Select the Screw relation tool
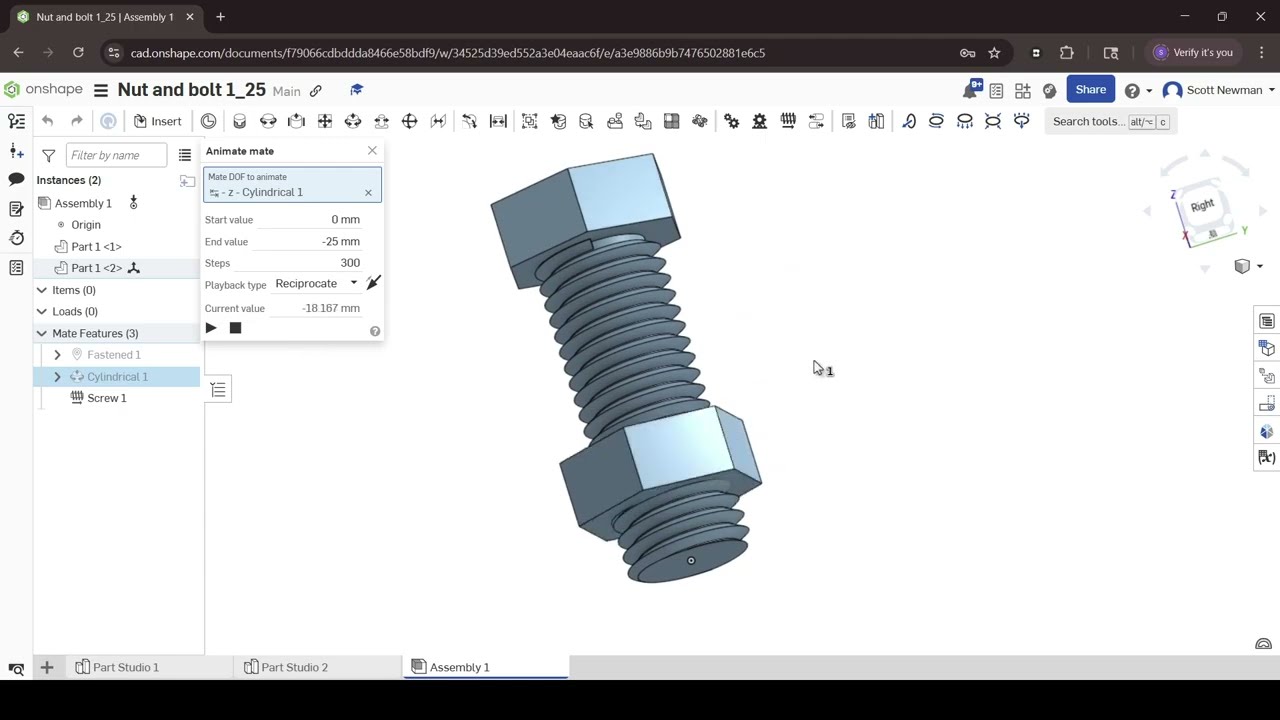The image size is (1280, 720). pyautogui.click(x=788, y=121)
